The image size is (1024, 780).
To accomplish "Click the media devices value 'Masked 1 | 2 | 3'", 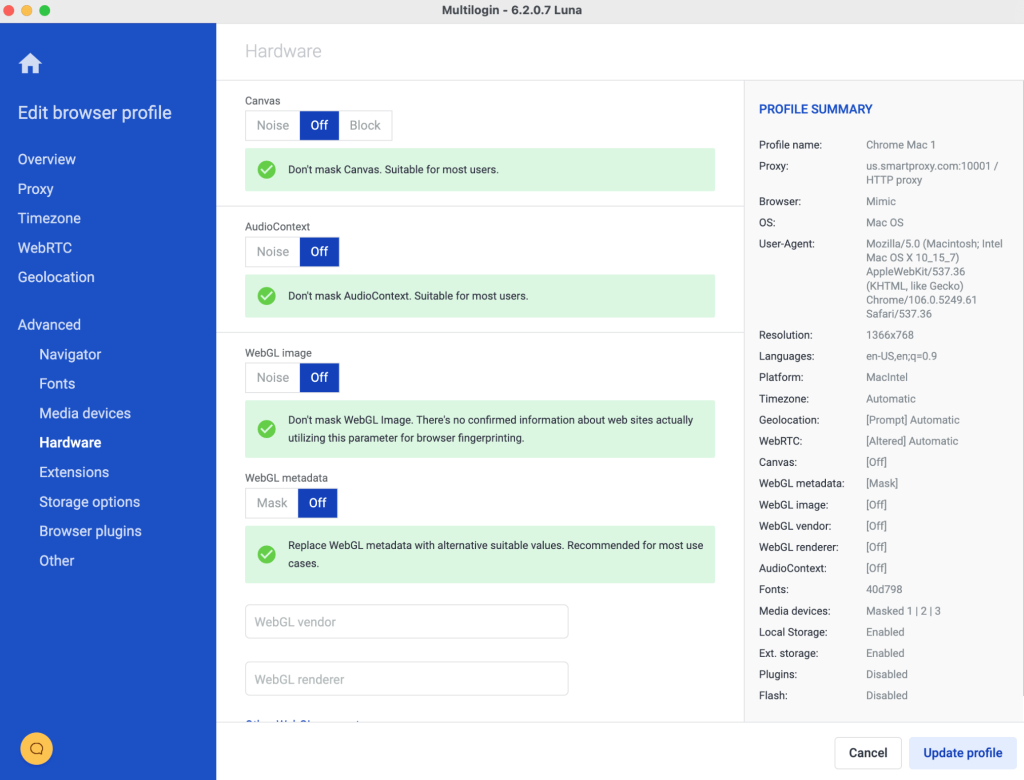I will pos(903,611).
